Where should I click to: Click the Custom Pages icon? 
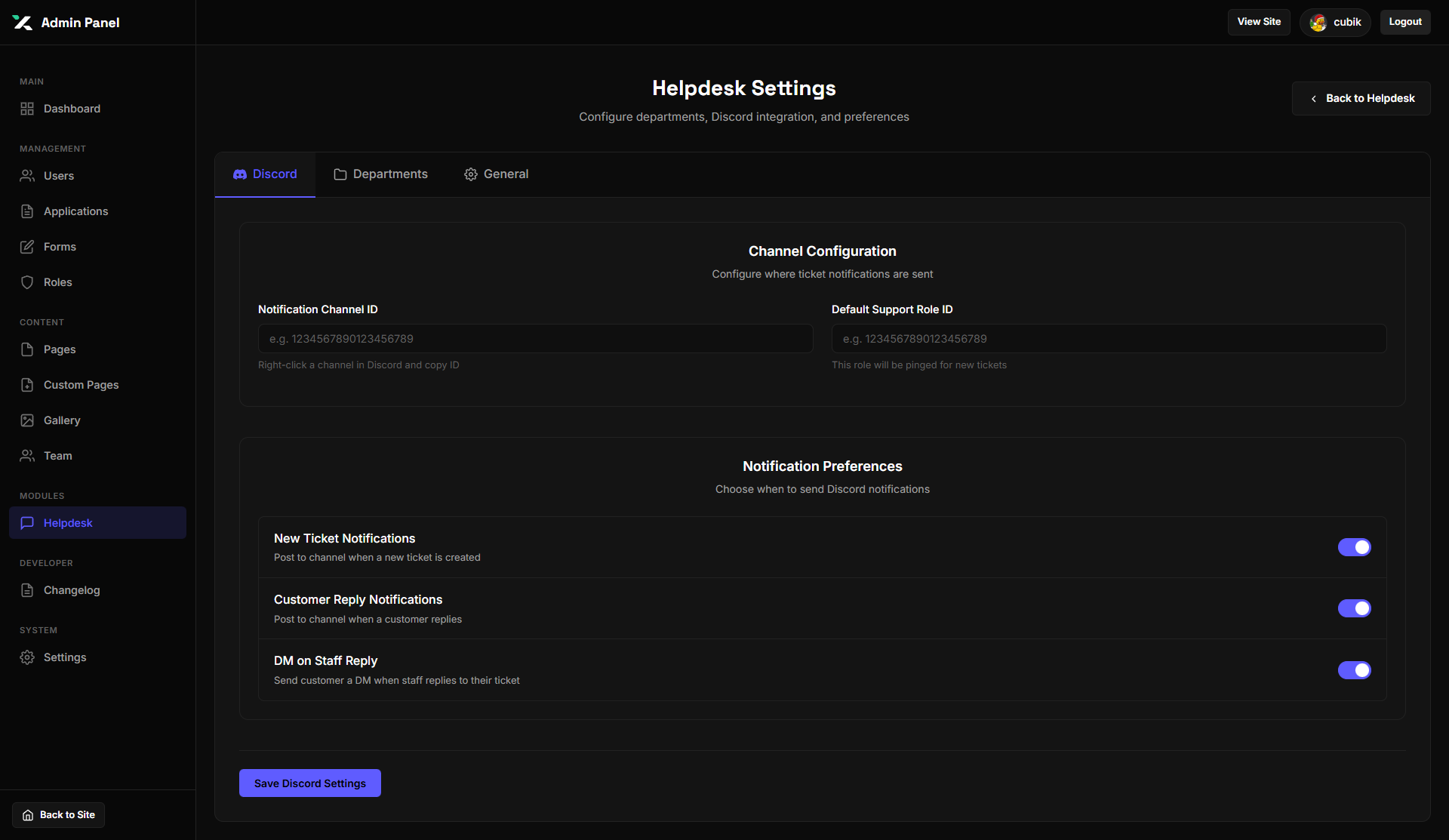point(27,385)
